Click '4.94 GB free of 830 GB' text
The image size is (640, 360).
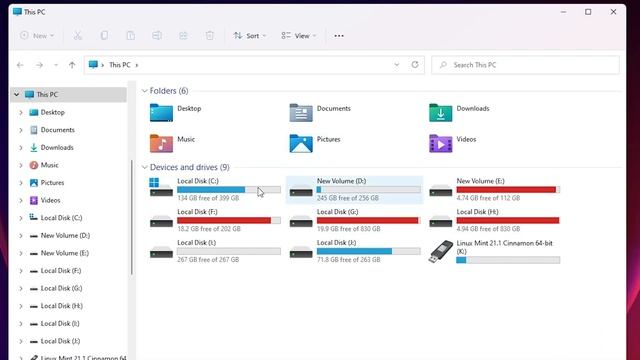pos(488,229)
